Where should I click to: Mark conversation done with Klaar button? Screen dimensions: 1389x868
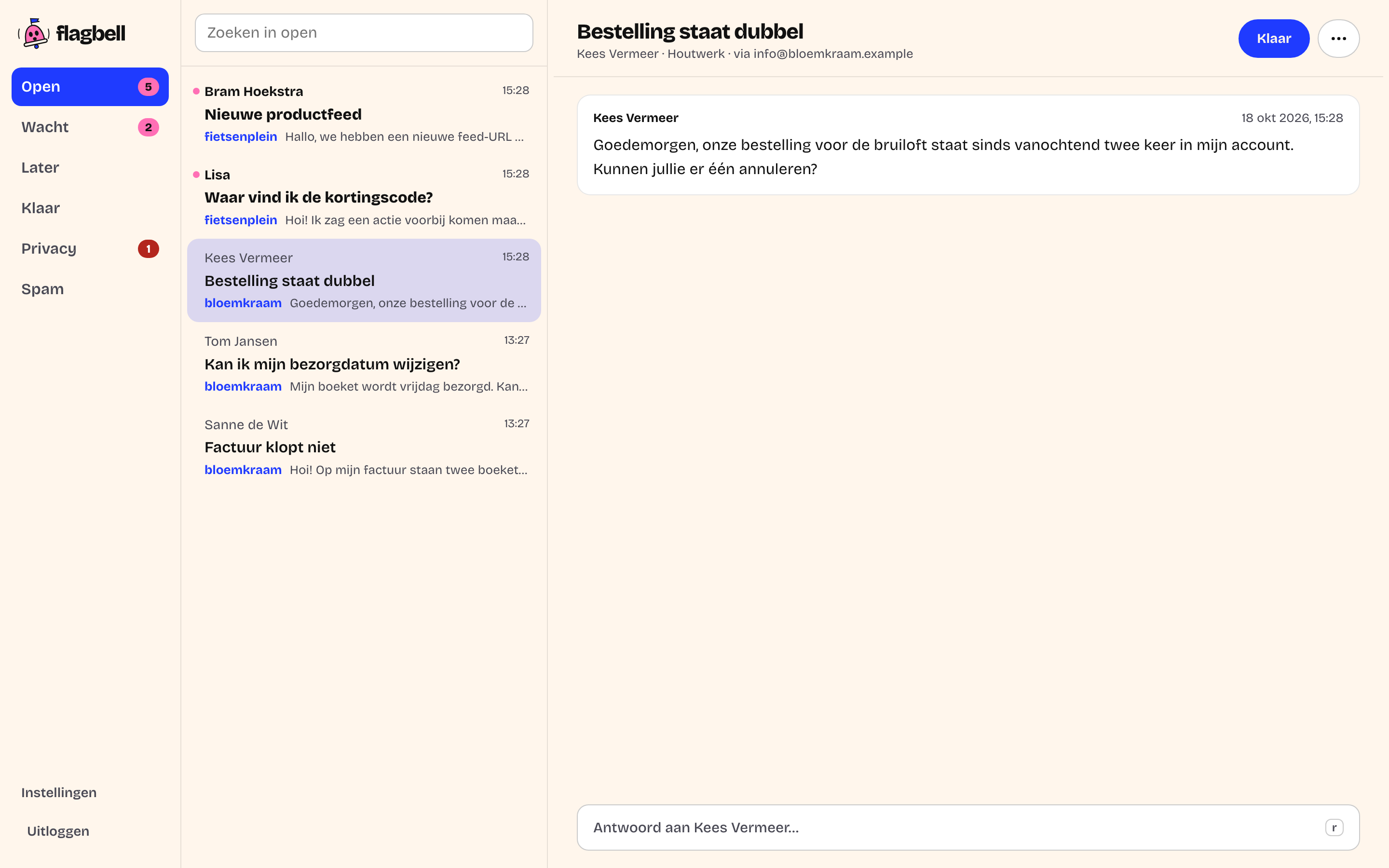[x=1273, y=39]
